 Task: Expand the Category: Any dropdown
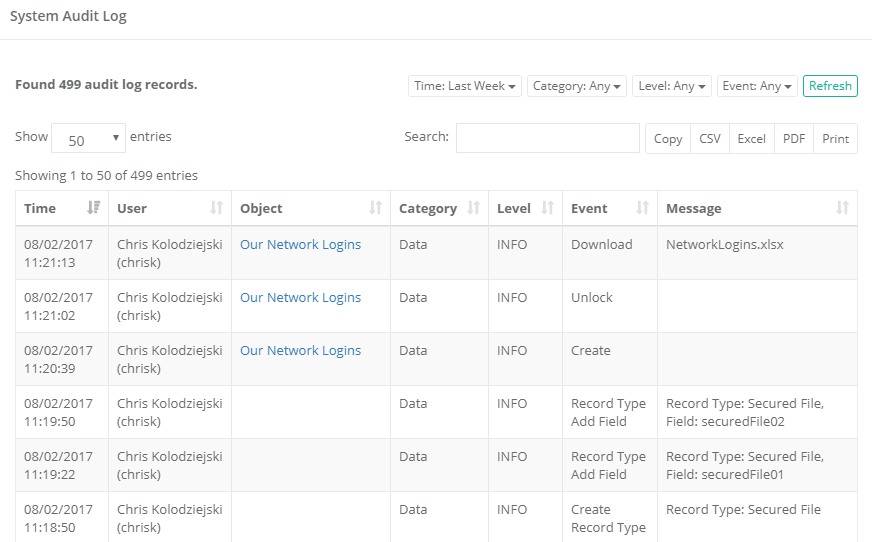[x=578, y=86]
